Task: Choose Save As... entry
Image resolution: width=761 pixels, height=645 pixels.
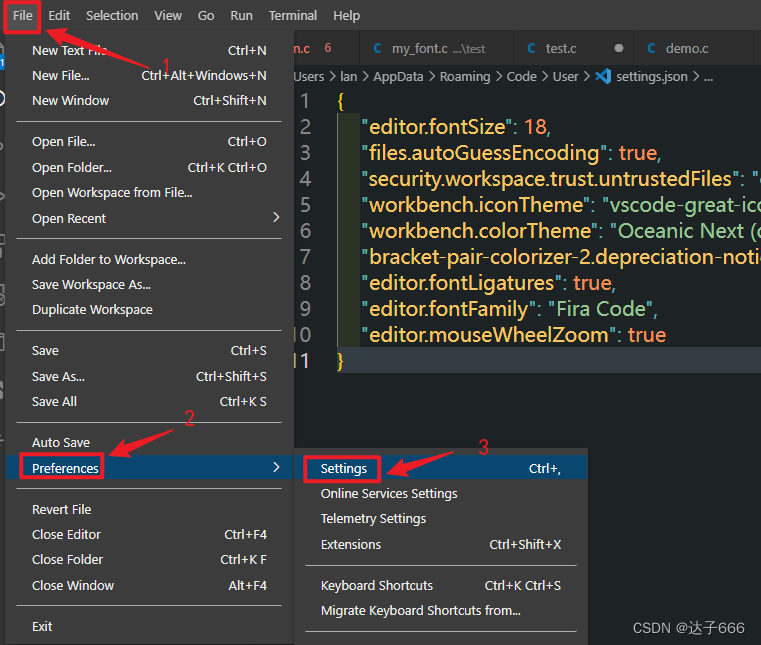Action: (149, 376)
